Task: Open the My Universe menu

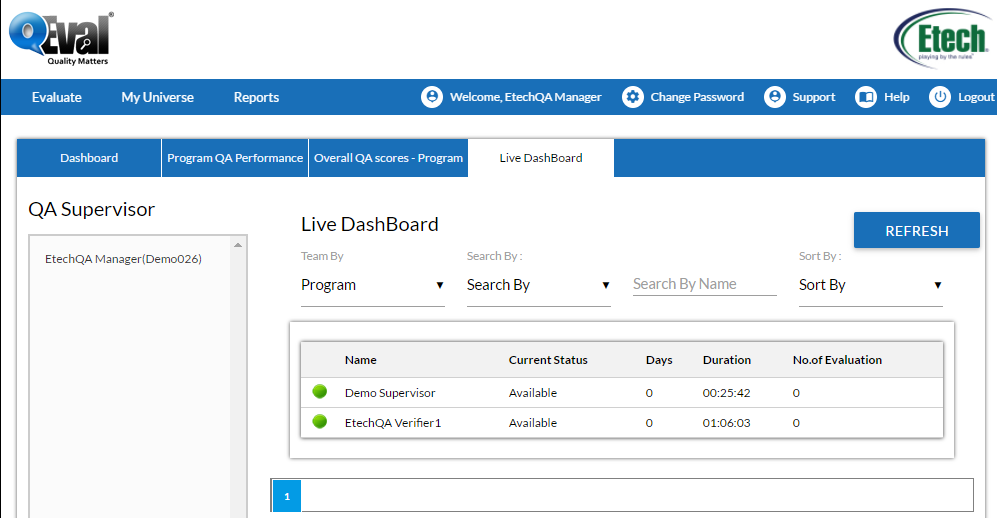Action: coord(158,97)
